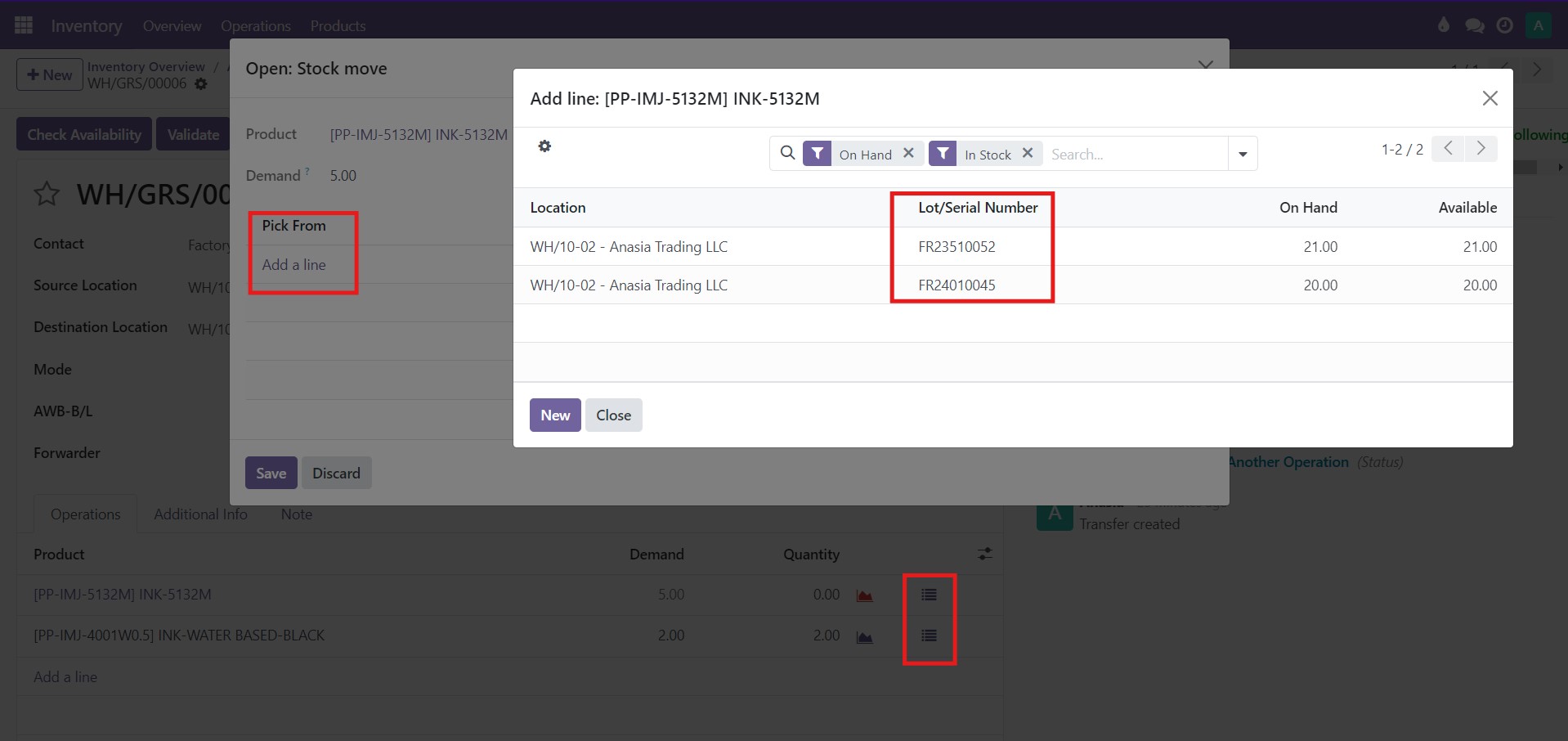The height and width of the screenshot is (741, 1568).
Task: Open forecast chart icon for INK-5132M
Action: 864,595
